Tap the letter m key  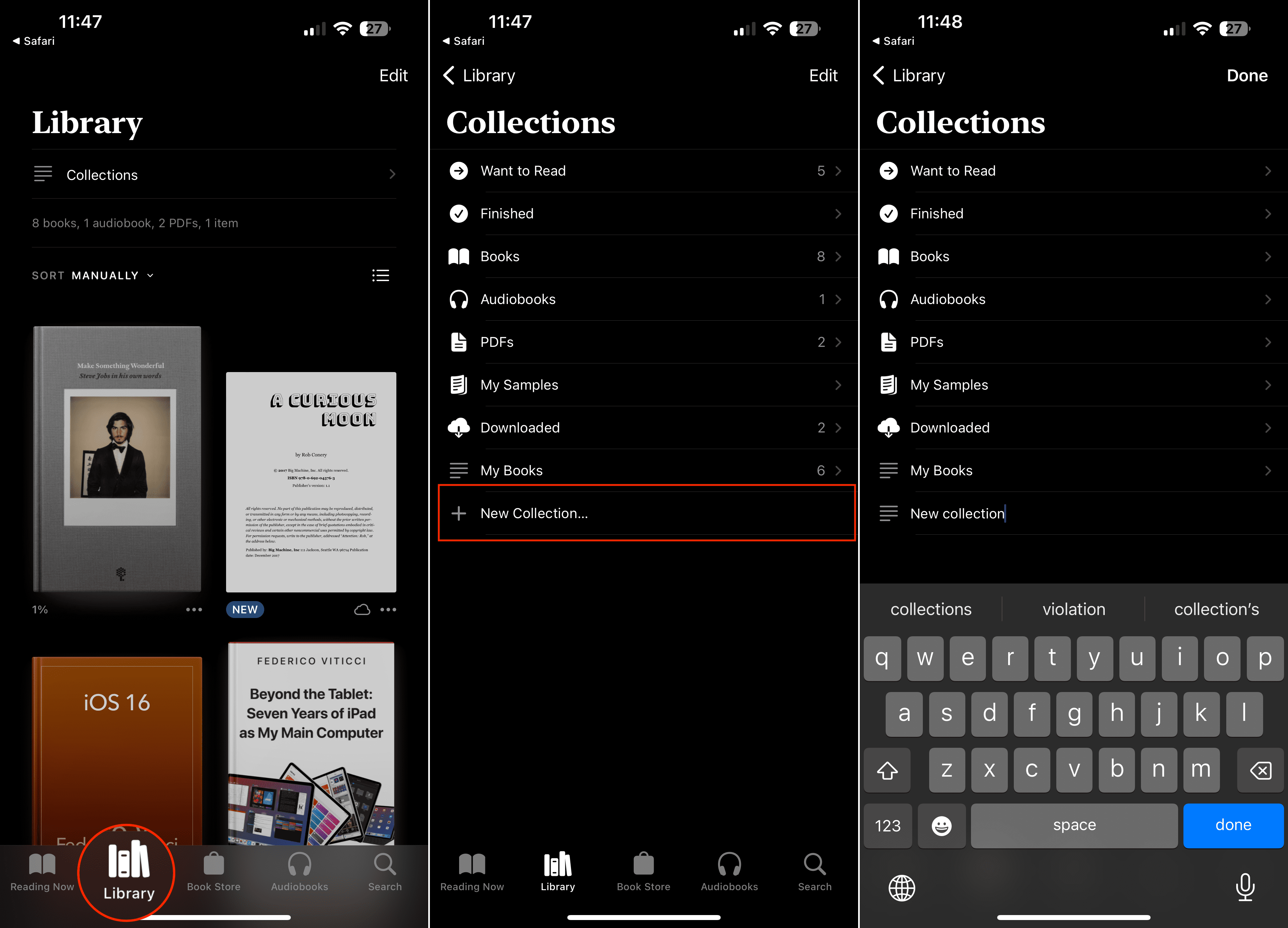coord(1201,770)
